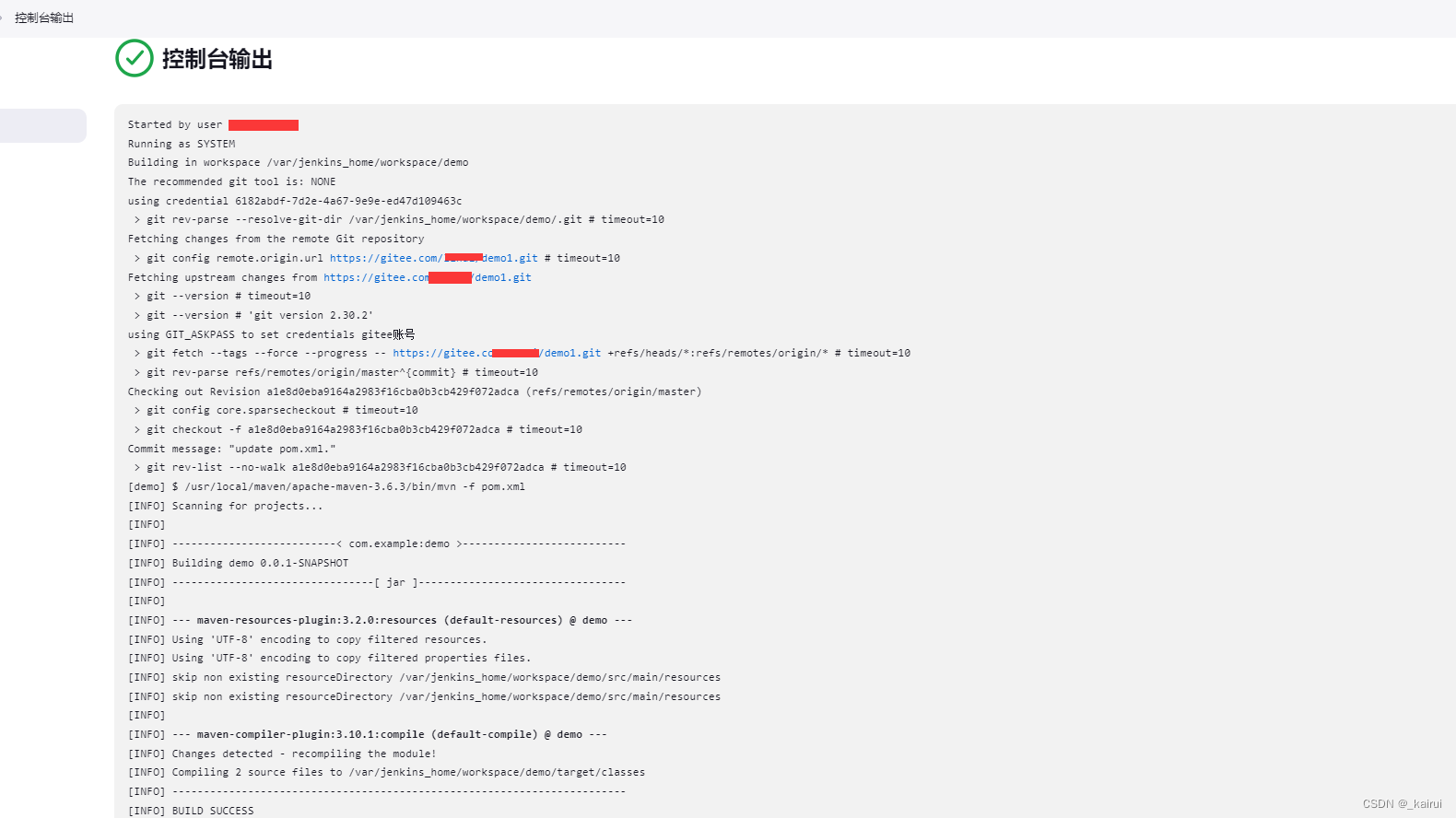
Task: Click 'Fetching changes from the remote Git repository'
Action: (x=276, y=239)
